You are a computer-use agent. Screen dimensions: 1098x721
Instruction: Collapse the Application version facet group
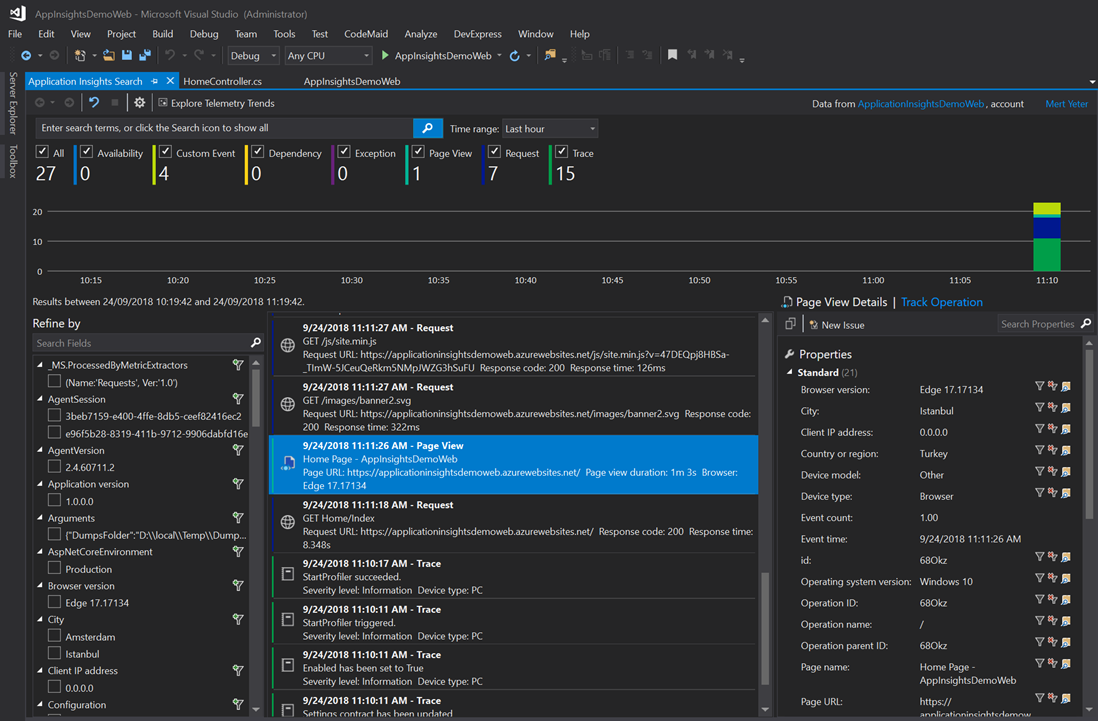(40, 484)
